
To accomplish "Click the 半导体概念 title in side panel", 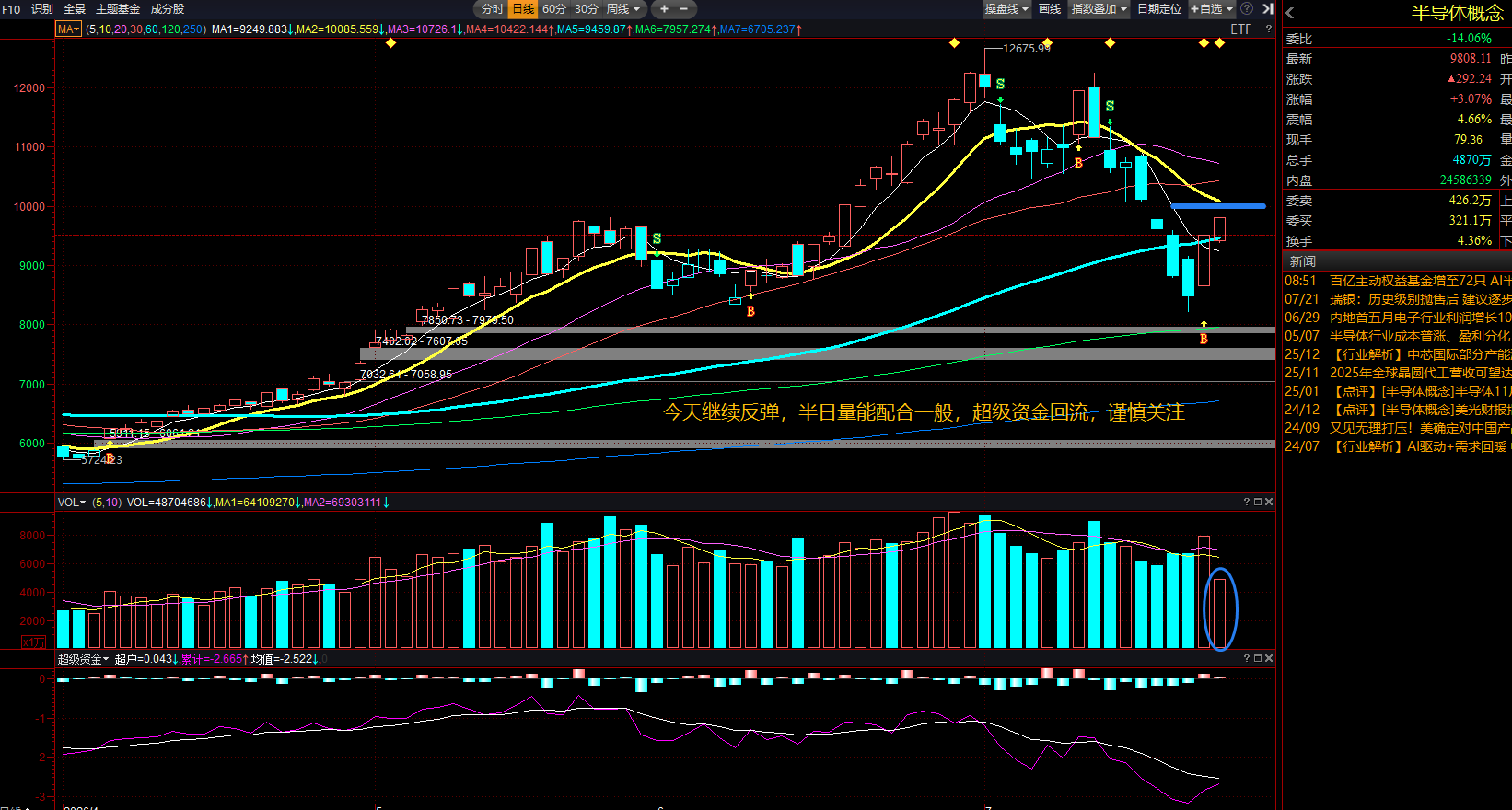I will 1457,13.
